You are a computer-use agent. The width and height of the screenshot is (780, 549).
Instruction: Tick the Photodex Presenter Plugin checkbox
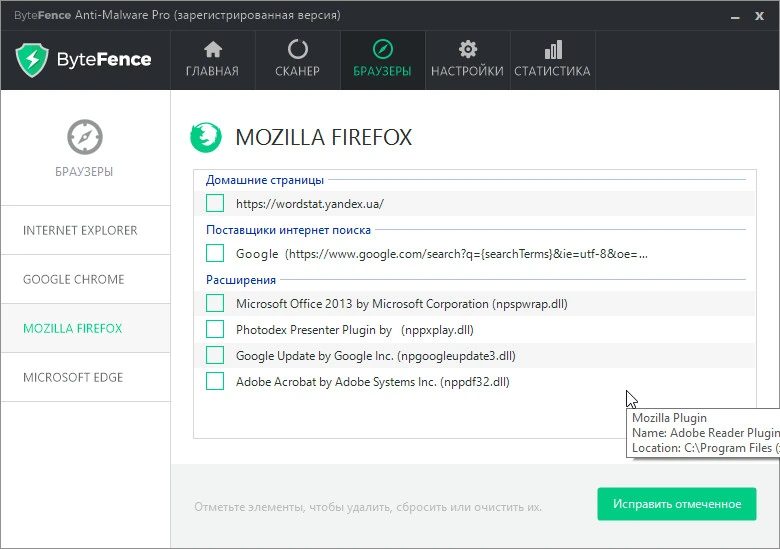[x=215, y=329]
